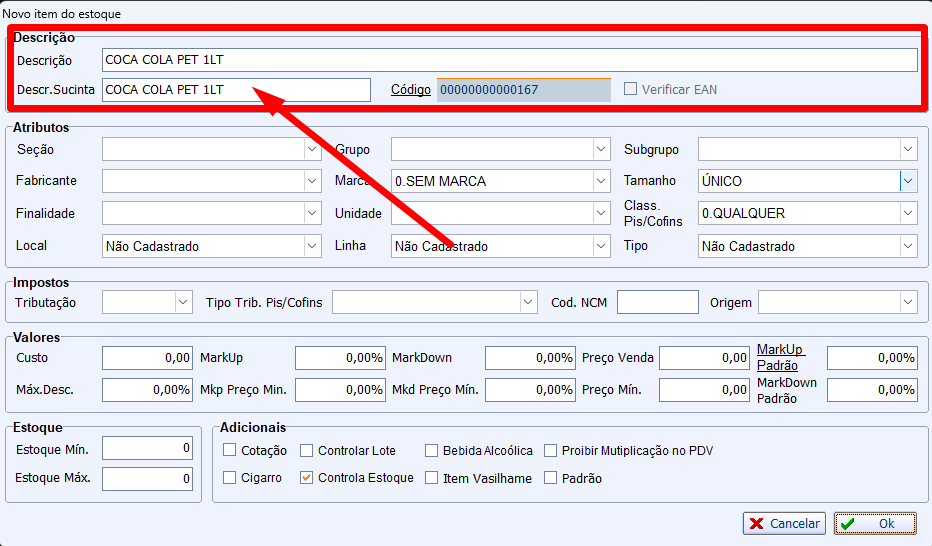
Task: Mark the Bebida Alcoólica checkbox
Action: tap(432, 450)
